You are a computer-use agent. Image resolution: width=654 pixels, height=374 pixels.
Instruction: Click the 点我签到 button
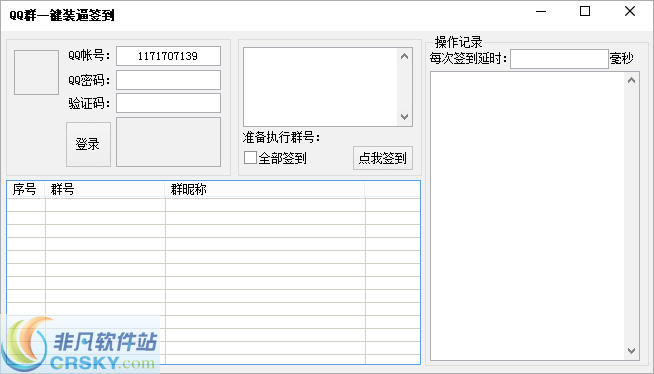click(x=382, y=158)
